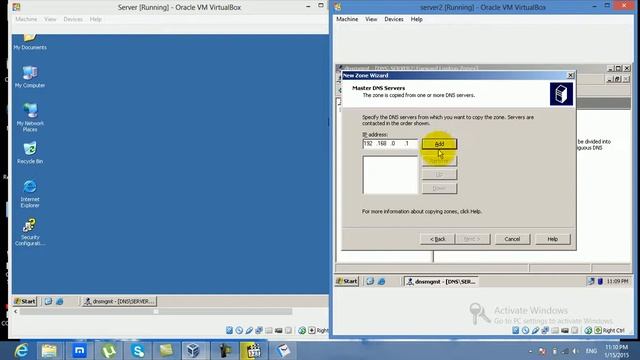This screenshot has width=640, height=360.
Task: Click network adapters icon in Server status bar
Action: click(259, 330)
